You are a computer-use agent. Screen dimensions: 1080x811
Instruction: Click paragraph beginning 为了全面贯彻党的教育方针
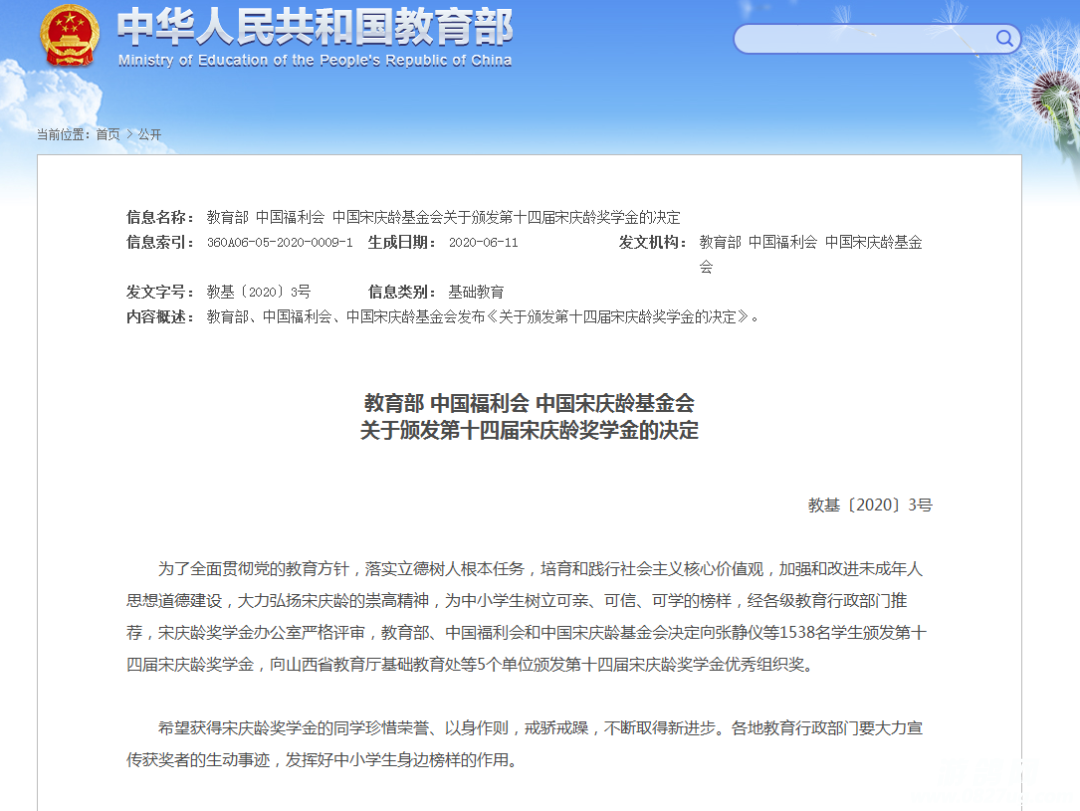(x=526, y=617)
